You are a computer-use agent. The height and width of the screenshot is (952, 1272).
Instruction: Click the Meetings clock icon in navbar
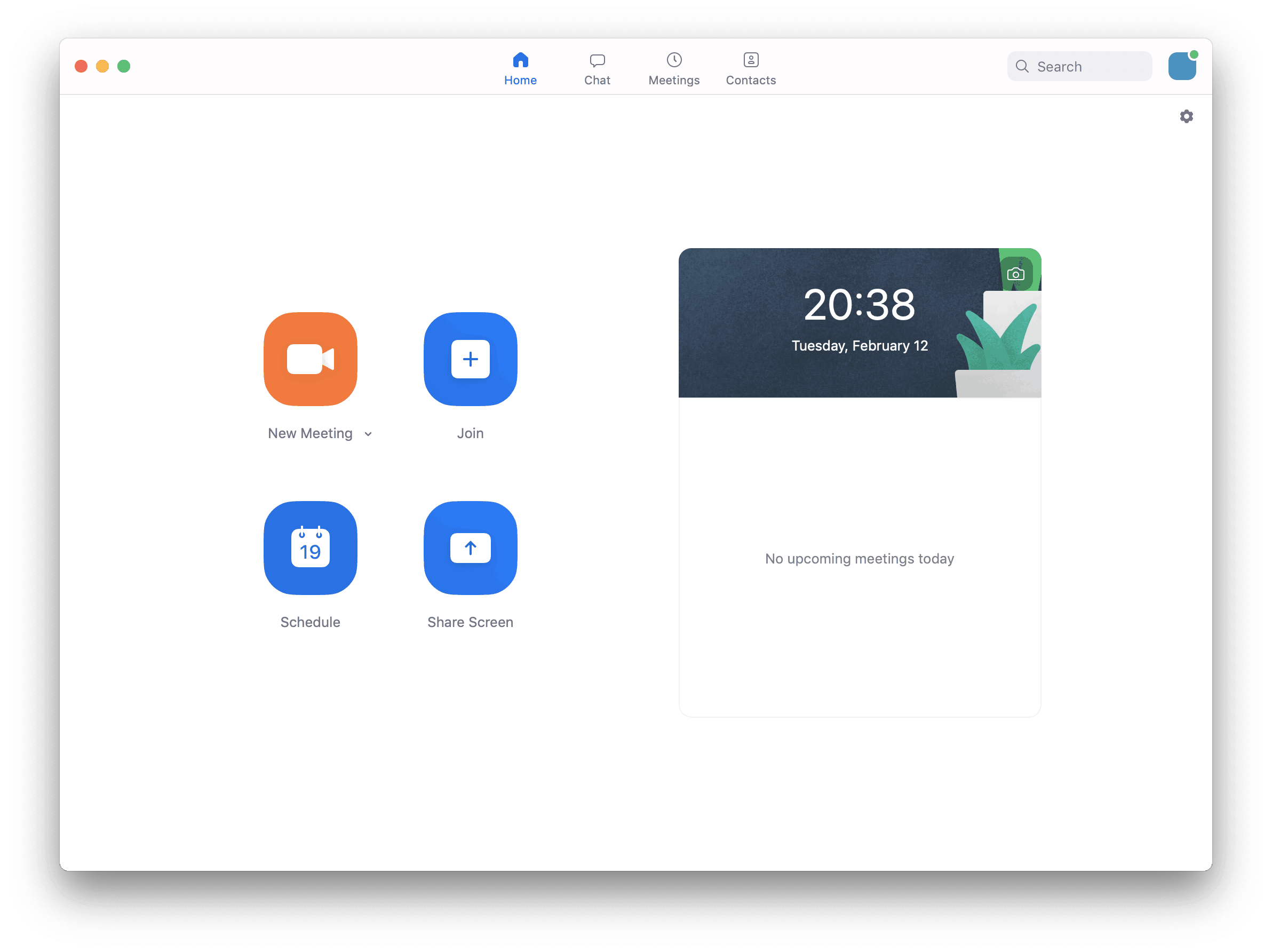tap(673, 60)
